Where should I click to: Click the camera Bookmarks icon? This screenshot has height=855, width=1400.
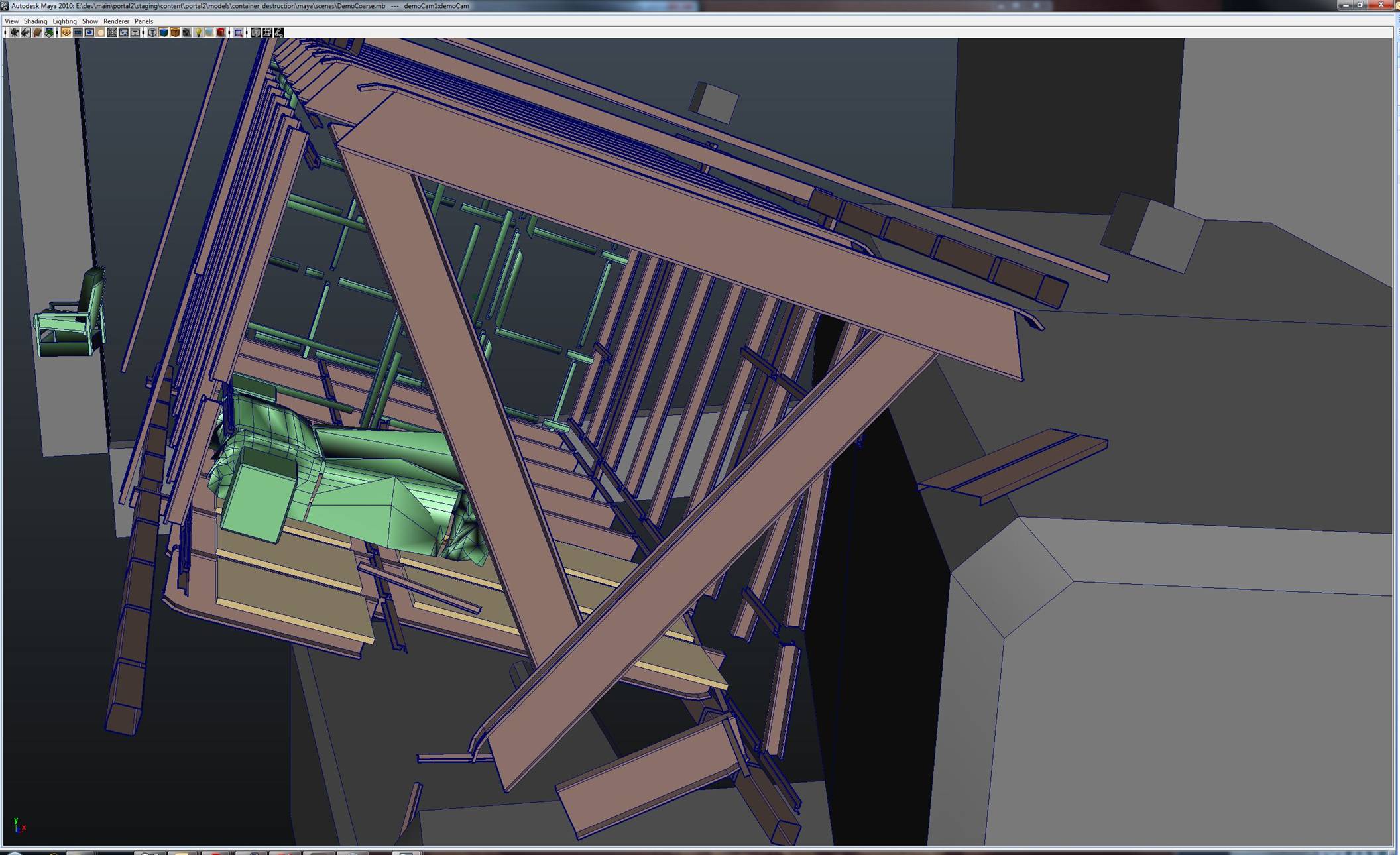pos(38,32)
